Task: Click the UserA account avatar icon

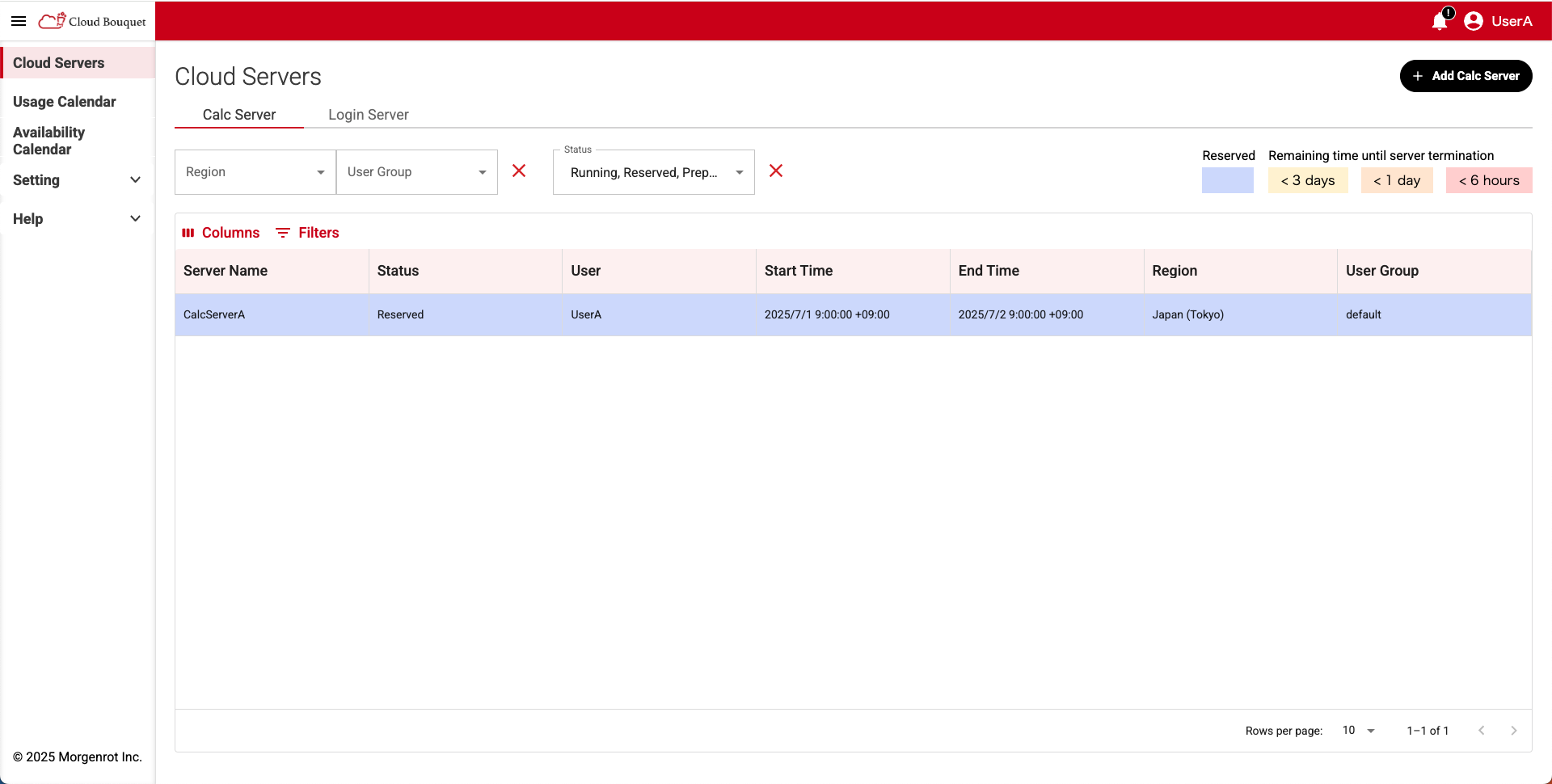Action: point(1474,21)
